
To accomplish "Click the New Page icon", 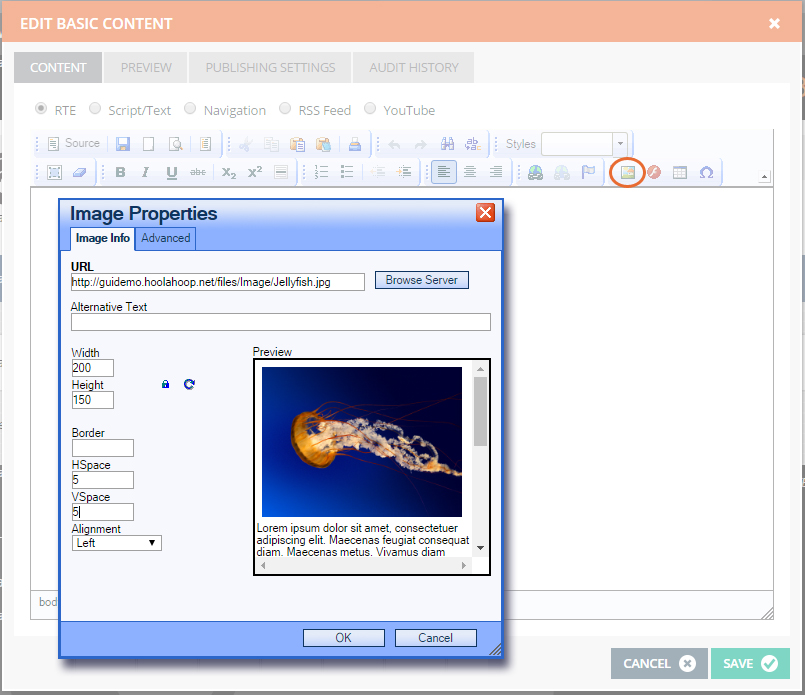I will coord(148,144).
